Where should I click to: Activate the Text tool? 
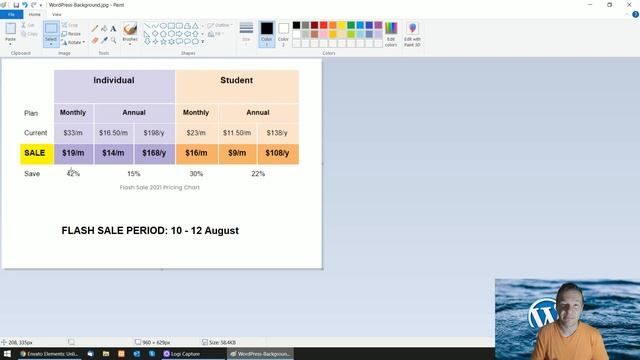[113, 29]
